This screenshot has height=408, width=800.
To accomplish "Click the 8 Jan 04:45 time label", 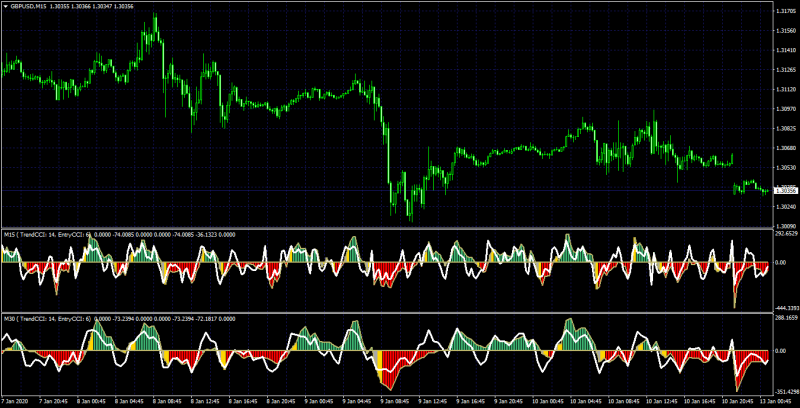I will (x=130, y=402).
